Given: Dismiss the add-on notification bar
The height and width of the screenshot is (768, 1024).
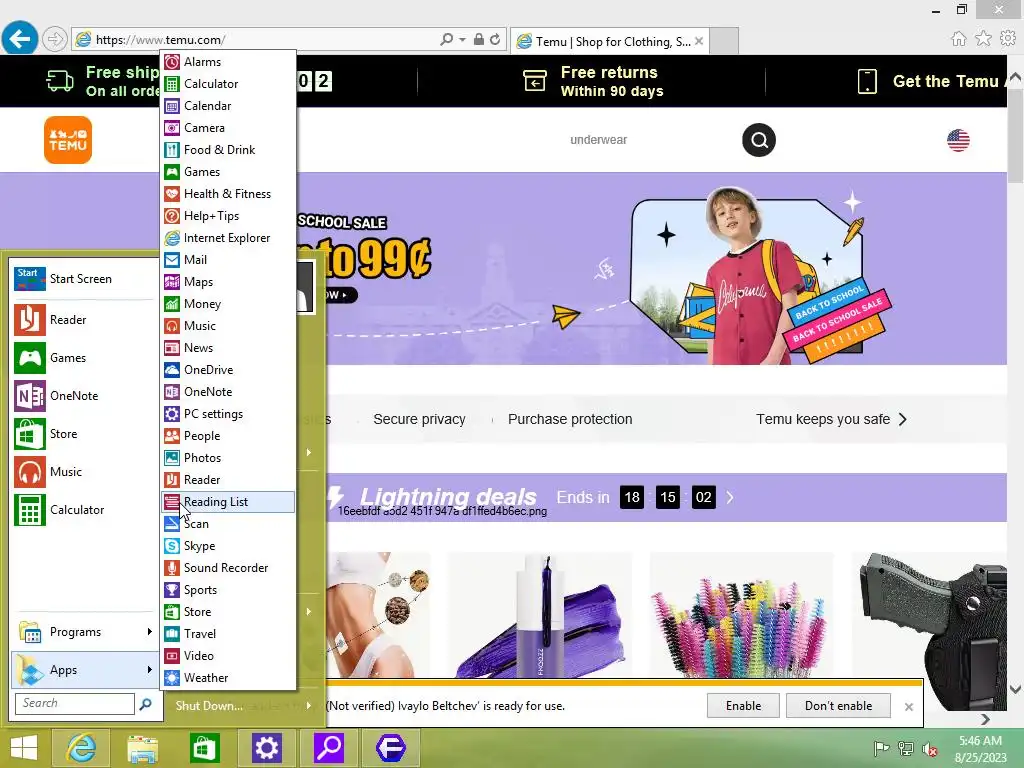Looking at the screenshot, I should [908, 707].
